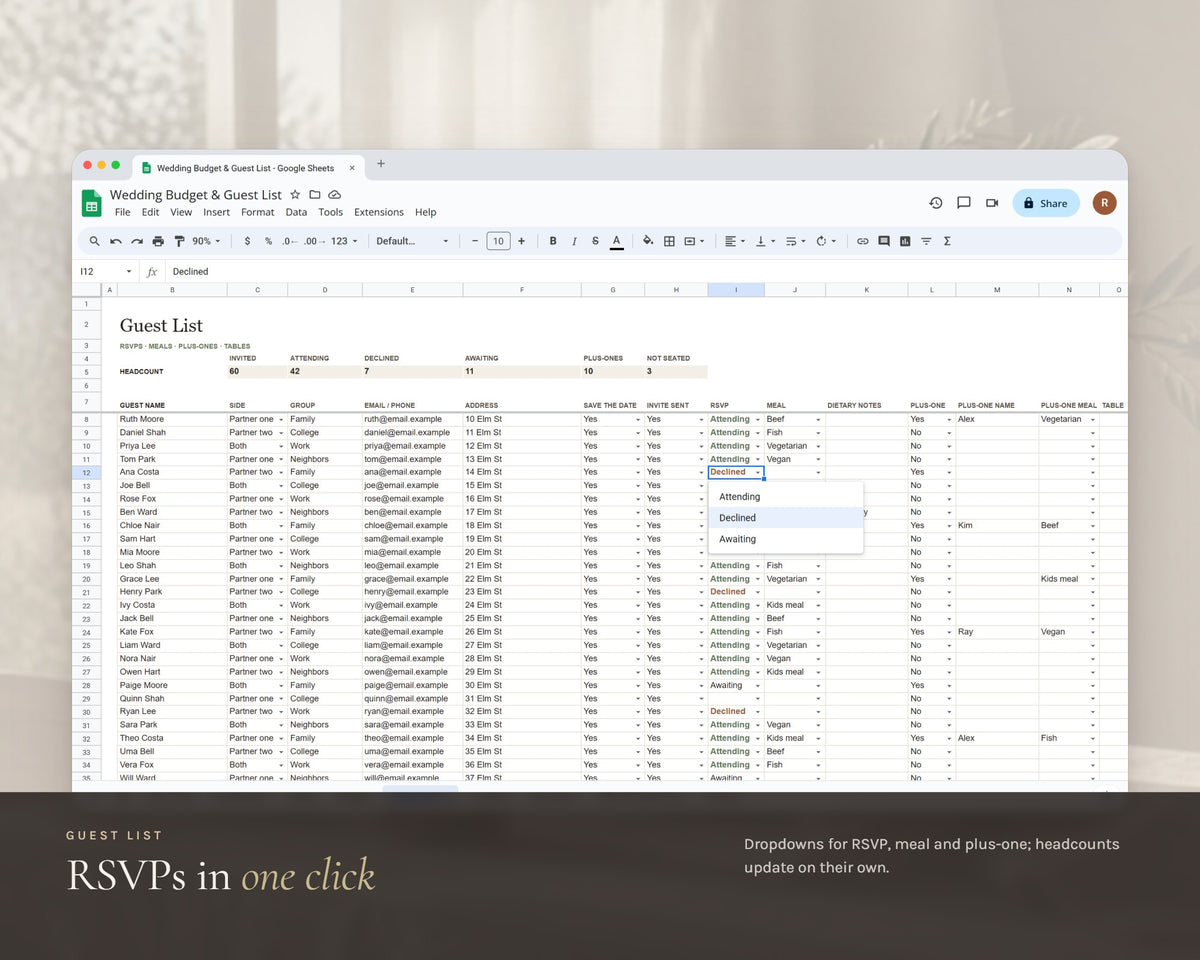Open the Default font dropdown

point(413,241)
